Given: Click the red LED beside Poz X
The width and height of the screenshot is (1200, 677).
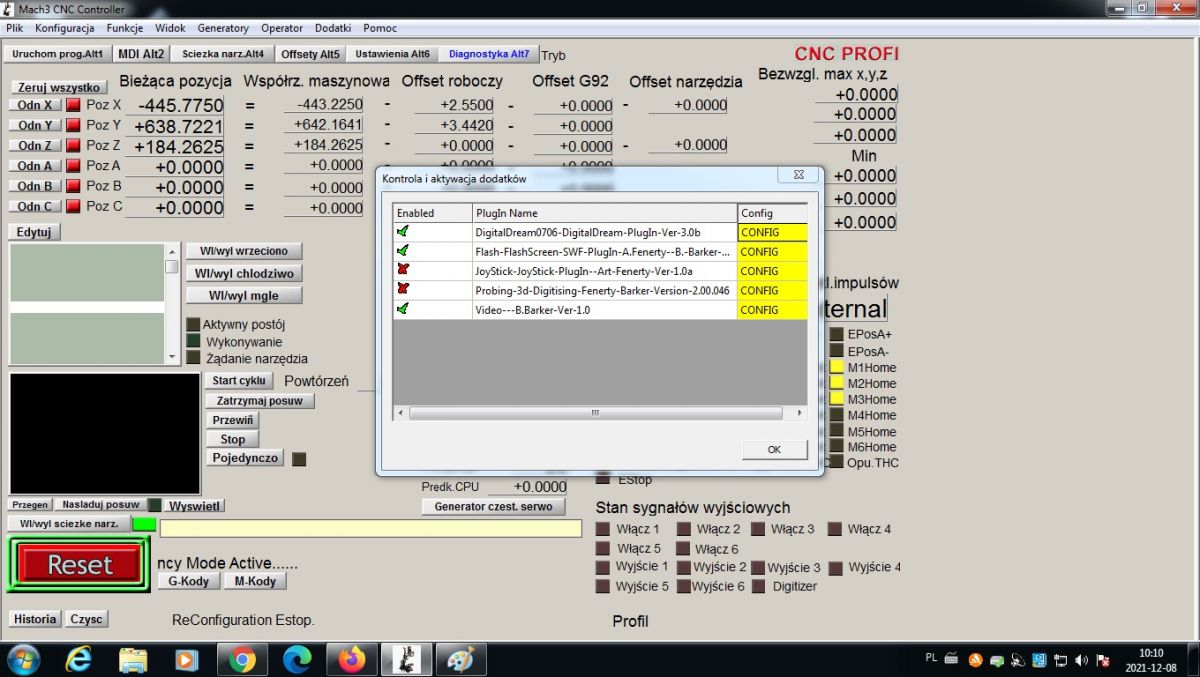Looking at the screenshot, I should 72,105.
